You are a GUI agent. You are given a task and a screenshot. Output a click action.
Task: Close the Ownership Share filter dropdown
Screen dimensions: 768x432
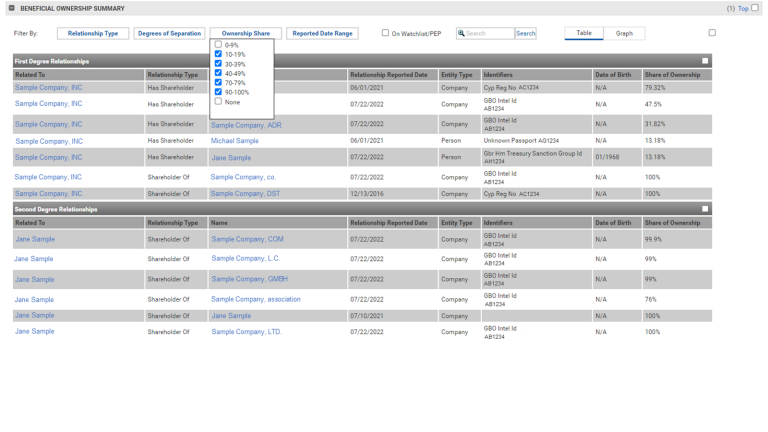pos(245,33)
